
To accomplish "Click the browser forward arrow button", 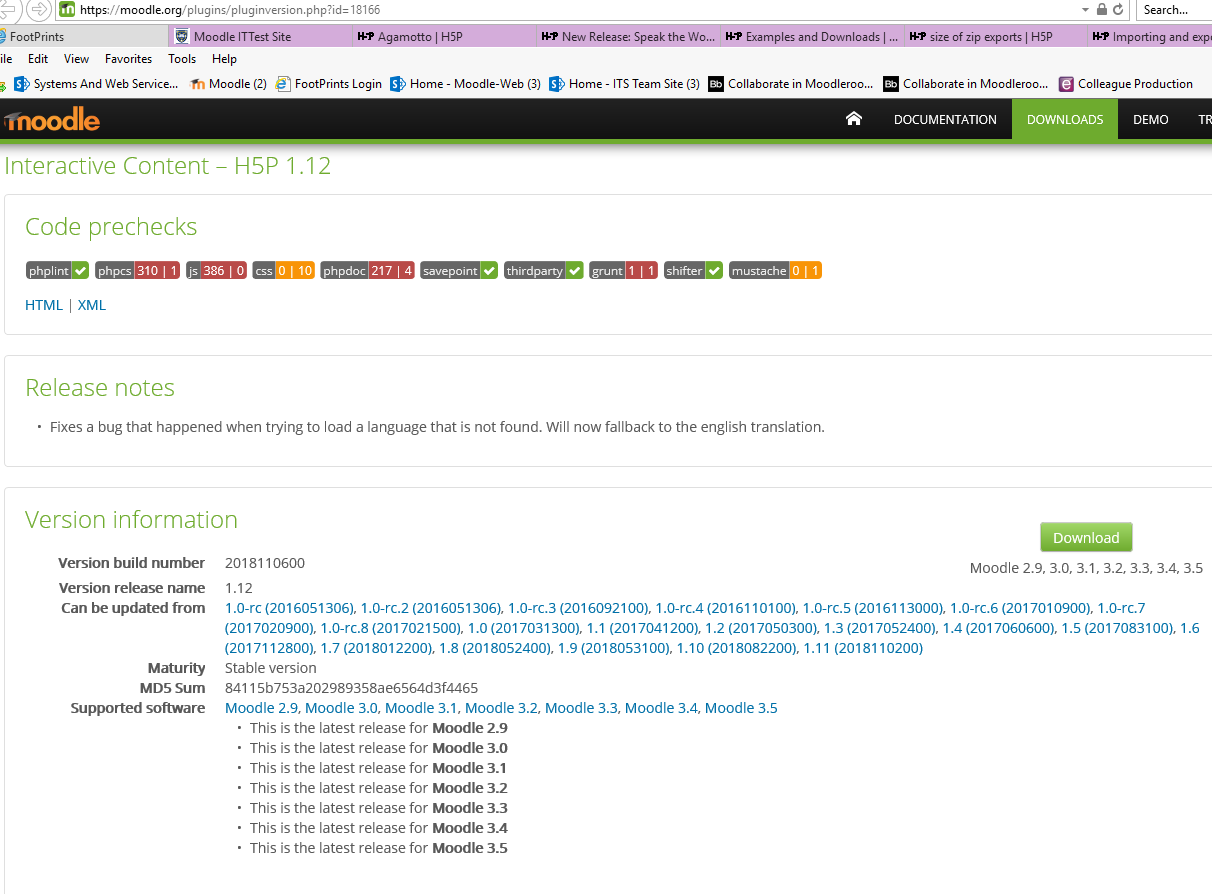I will [38, 10].
